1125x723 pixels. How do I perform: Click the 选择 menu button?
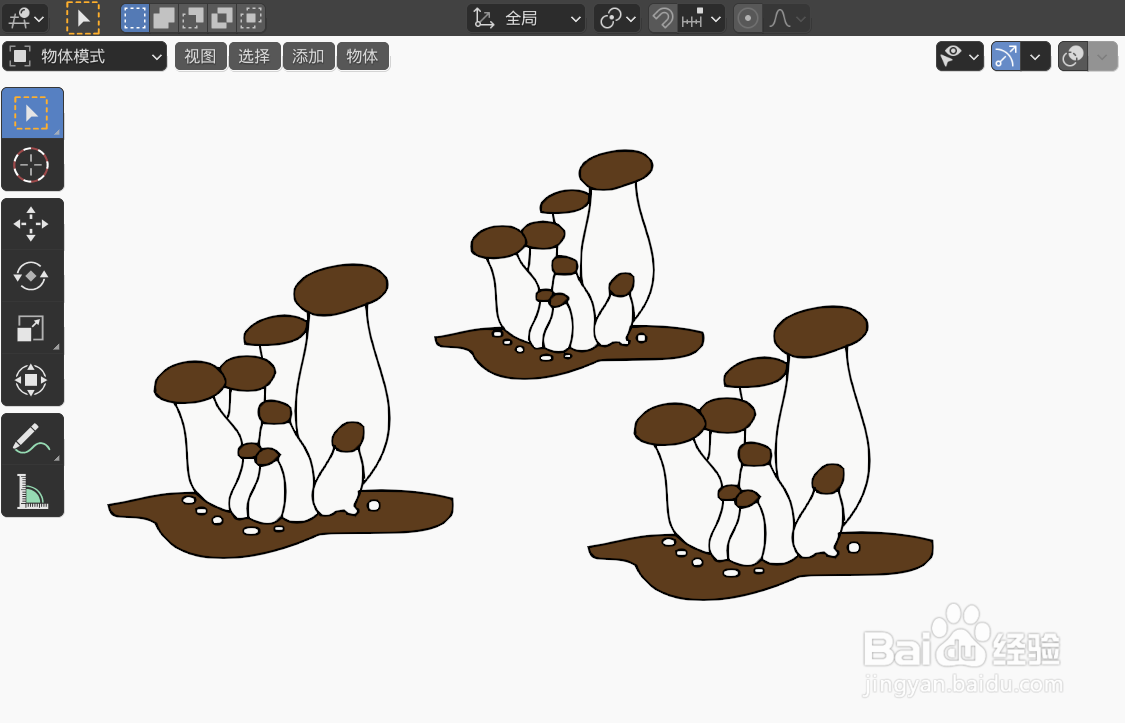point(254,56)
